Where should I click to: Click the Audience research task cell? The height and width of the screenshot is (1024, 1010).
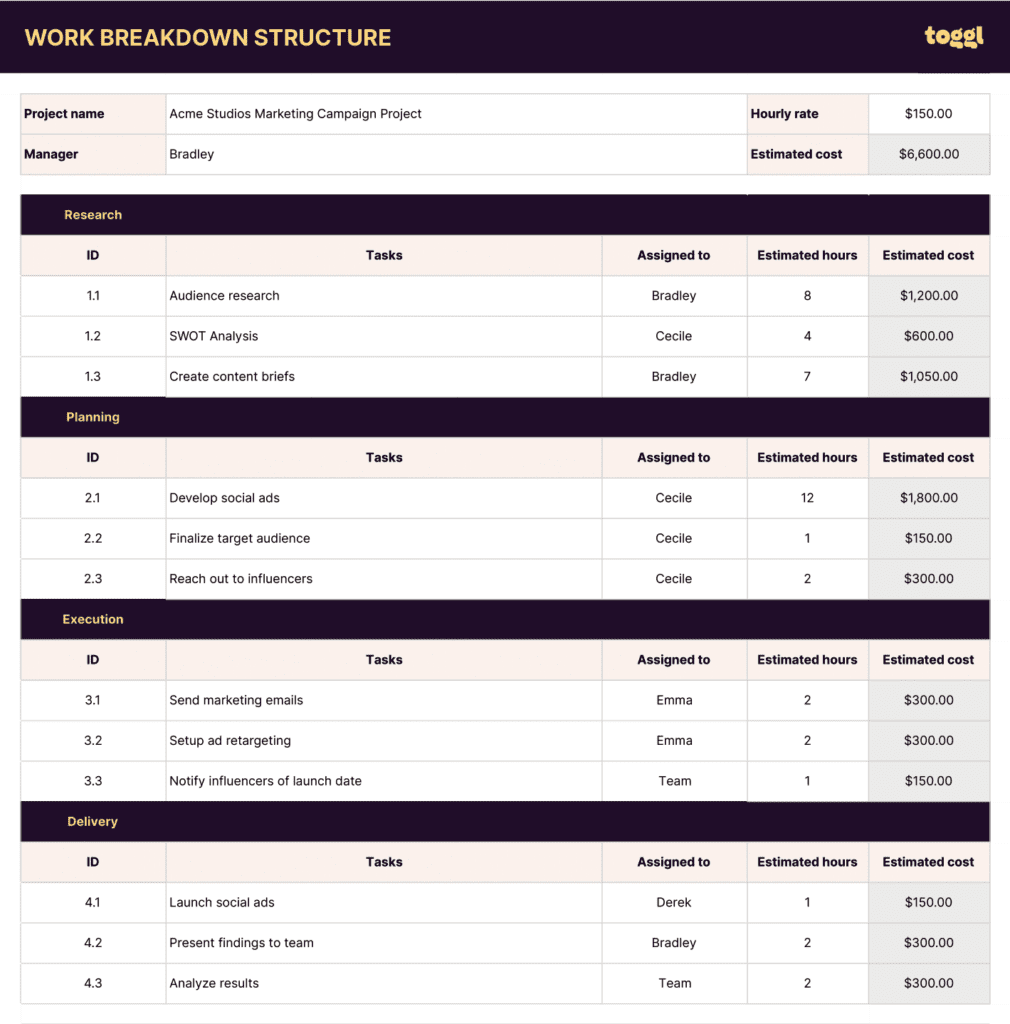(x=225, y=296)
